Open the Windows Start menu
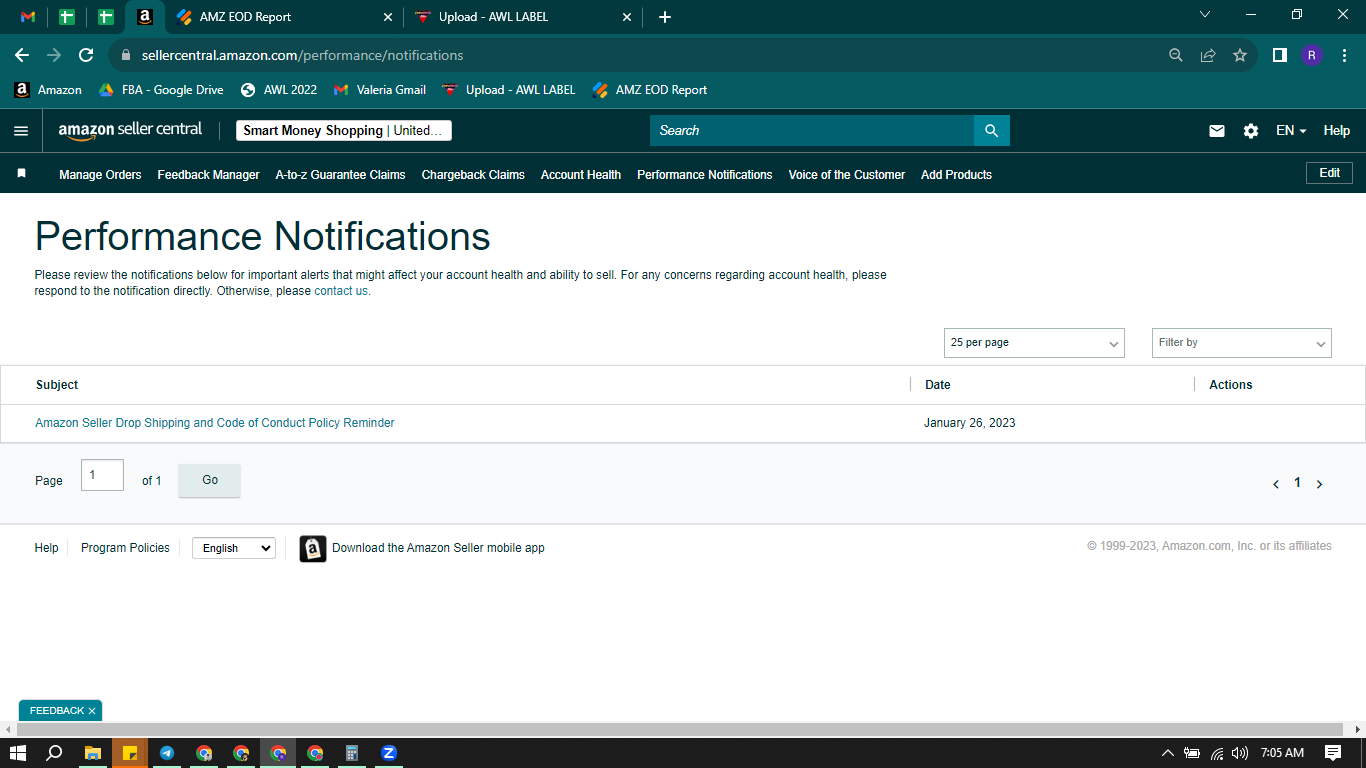The width and height of the screenshot is (1366, 768). point(18,753)
